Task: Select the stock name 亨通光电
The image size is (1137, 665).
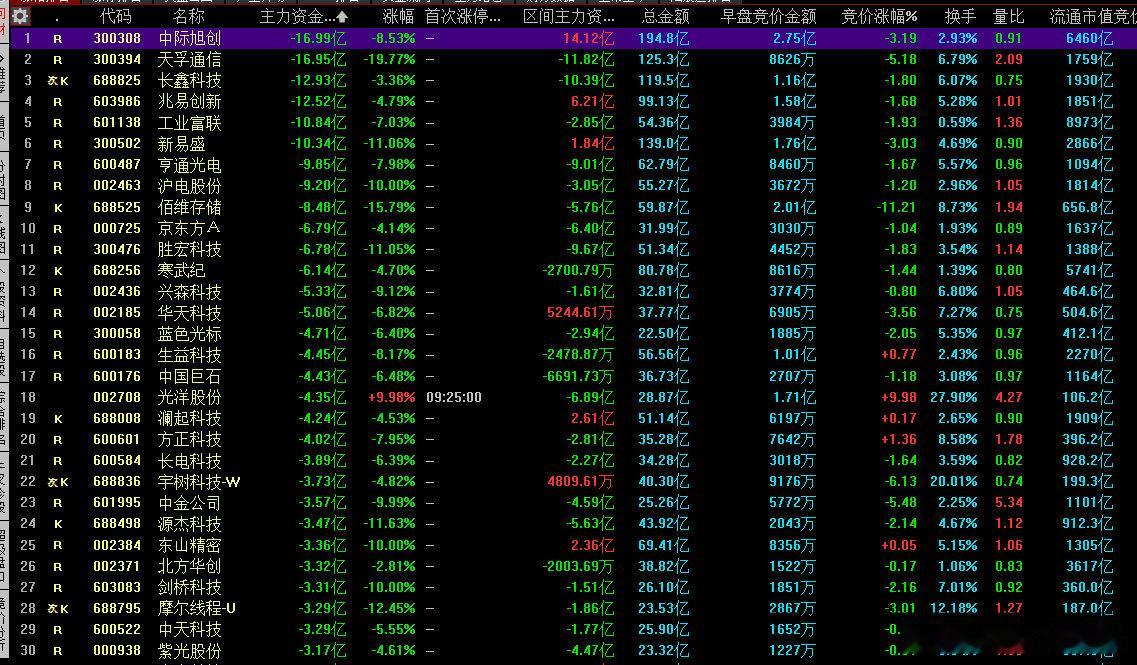Action: (x=189, y=165)
